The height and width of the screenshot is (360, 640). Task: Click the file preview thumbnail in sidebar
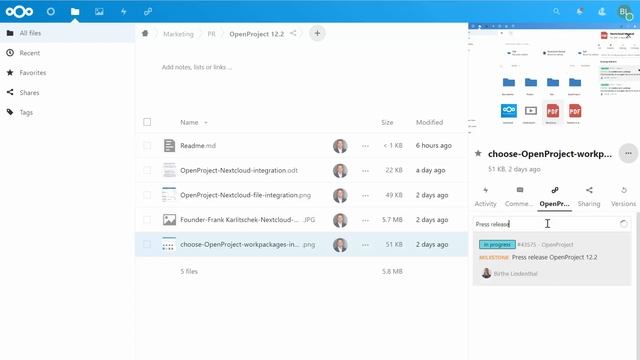[554, 78]
